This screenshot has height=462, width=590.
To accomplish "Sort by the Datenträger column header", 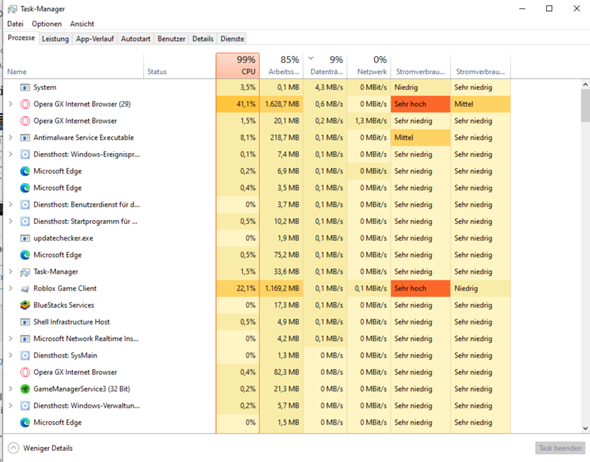I will coord(325,66).
